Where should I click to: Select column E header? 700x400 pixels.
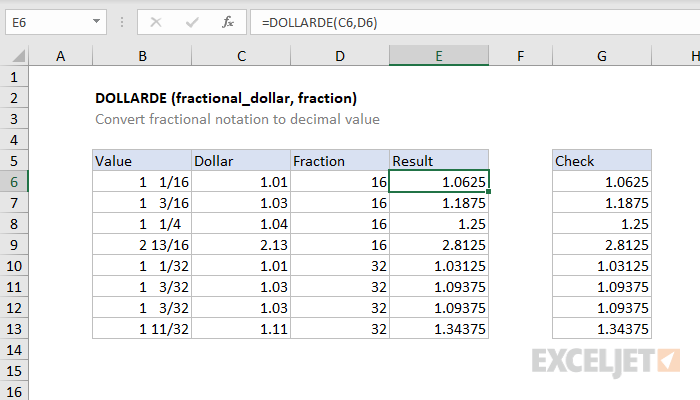tap(439, 56)
